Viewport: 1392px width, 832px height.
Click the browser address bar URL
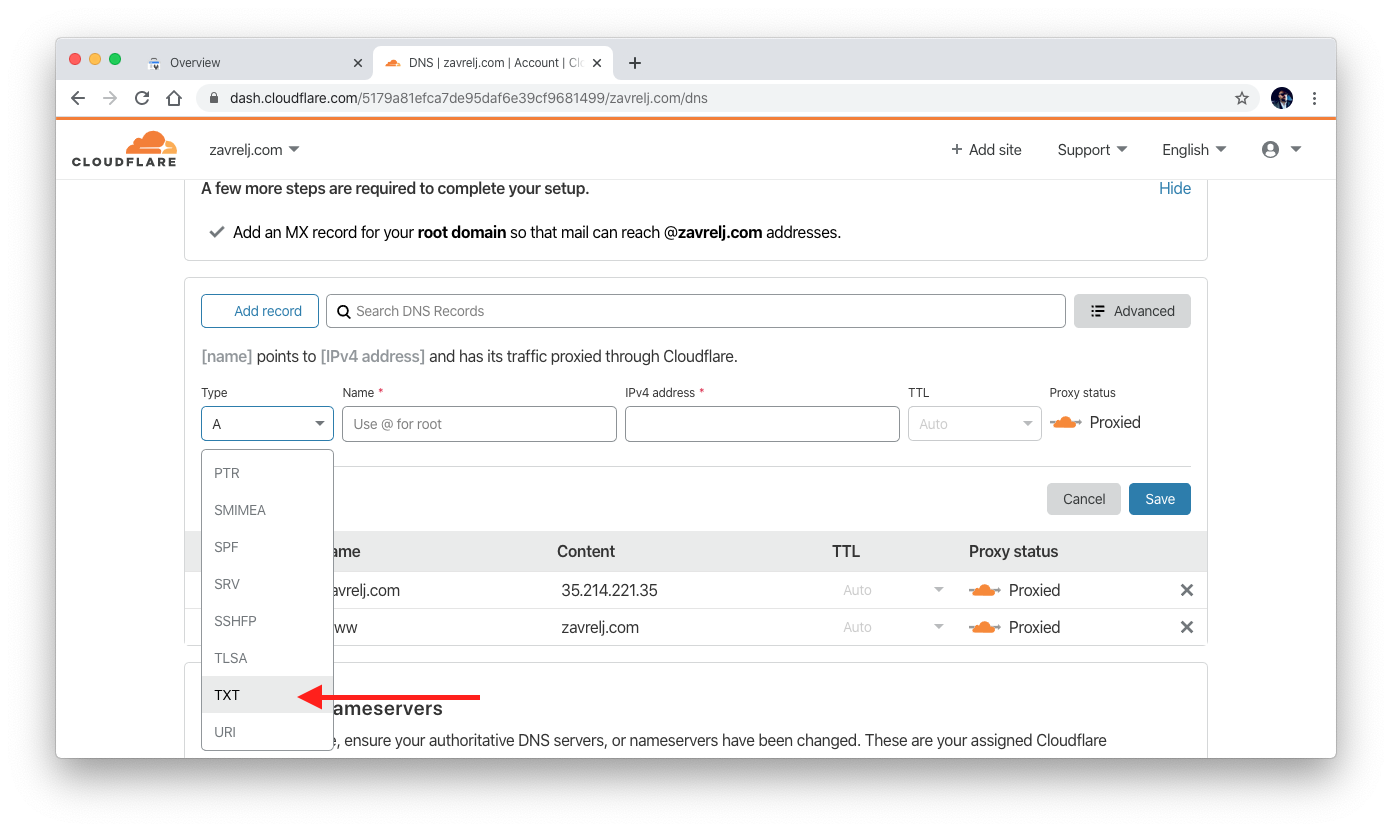click(x=469, y=98)
